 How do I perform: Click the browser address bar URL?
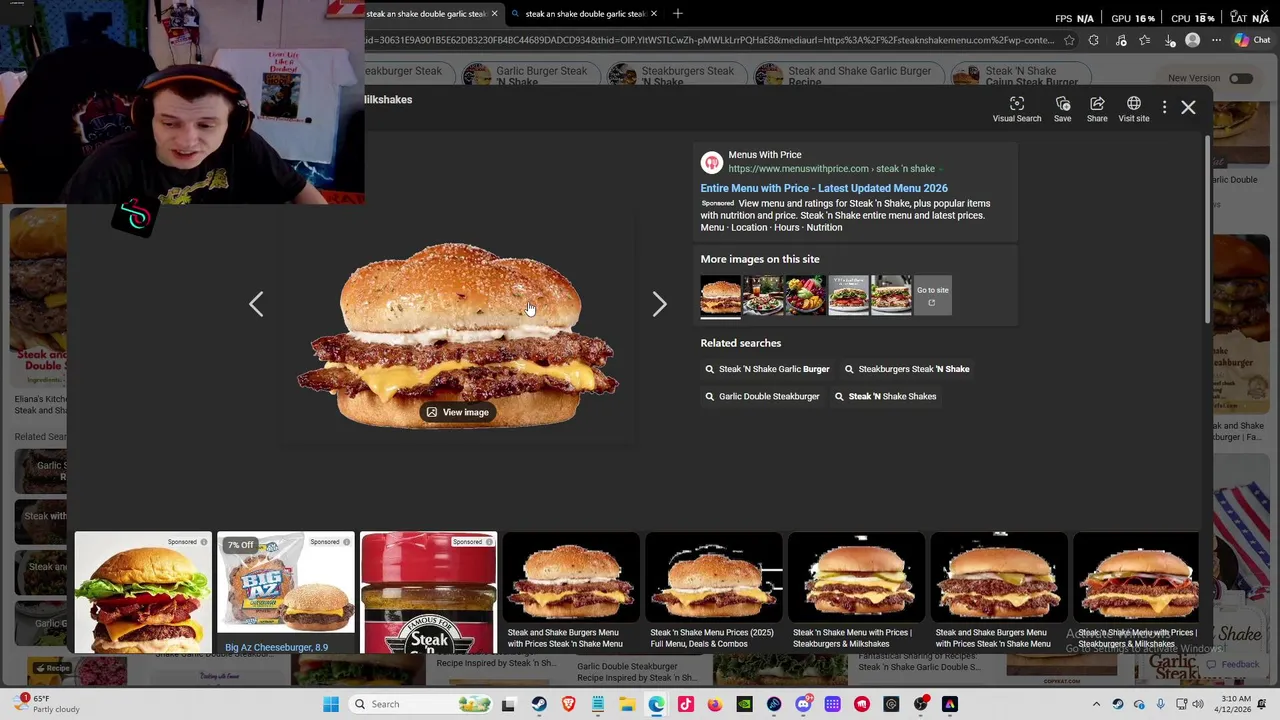point(710,40)
